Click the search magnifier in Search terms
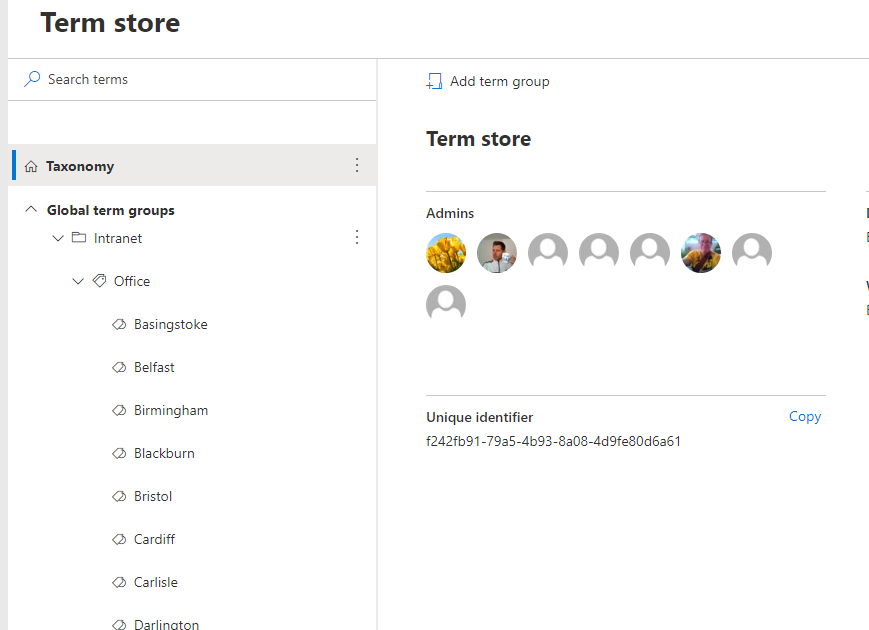 [x=30, y=78]
